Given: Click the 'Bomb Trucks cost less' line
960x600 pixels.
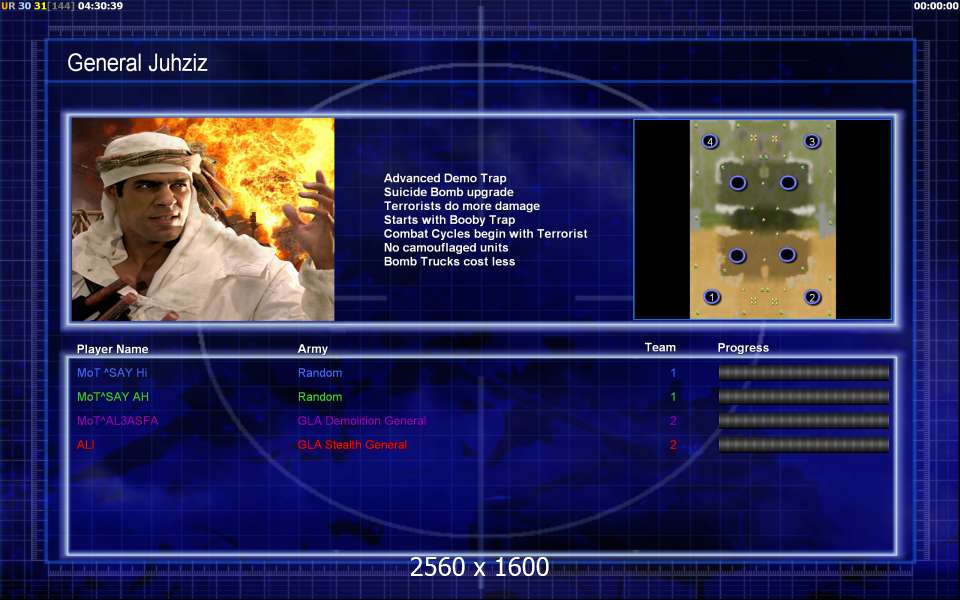Looking at the screenshot, I should point(449,261).
